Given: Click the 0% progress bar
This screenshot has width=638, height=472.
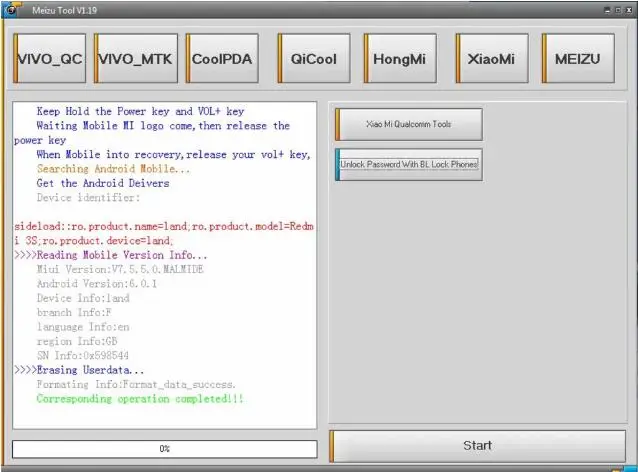Looking at the screenshot, I should pos(165,449).
